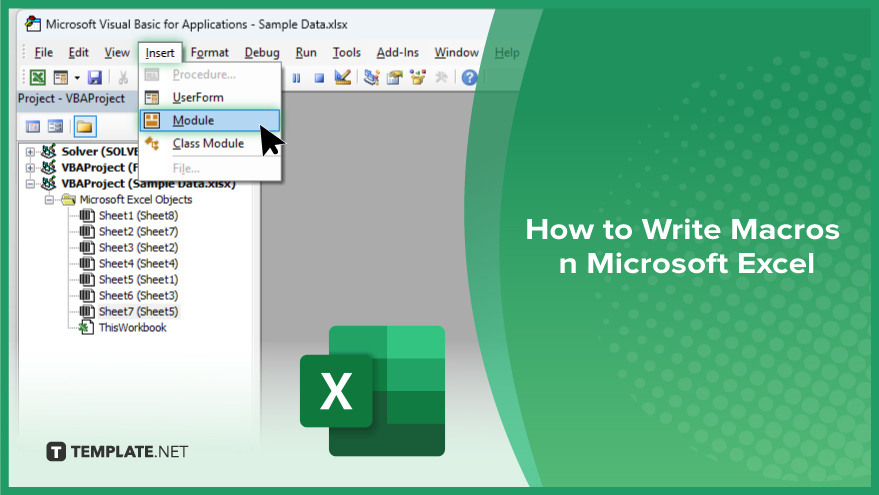Open the Add-Ins menu

(x=397, y=53)
